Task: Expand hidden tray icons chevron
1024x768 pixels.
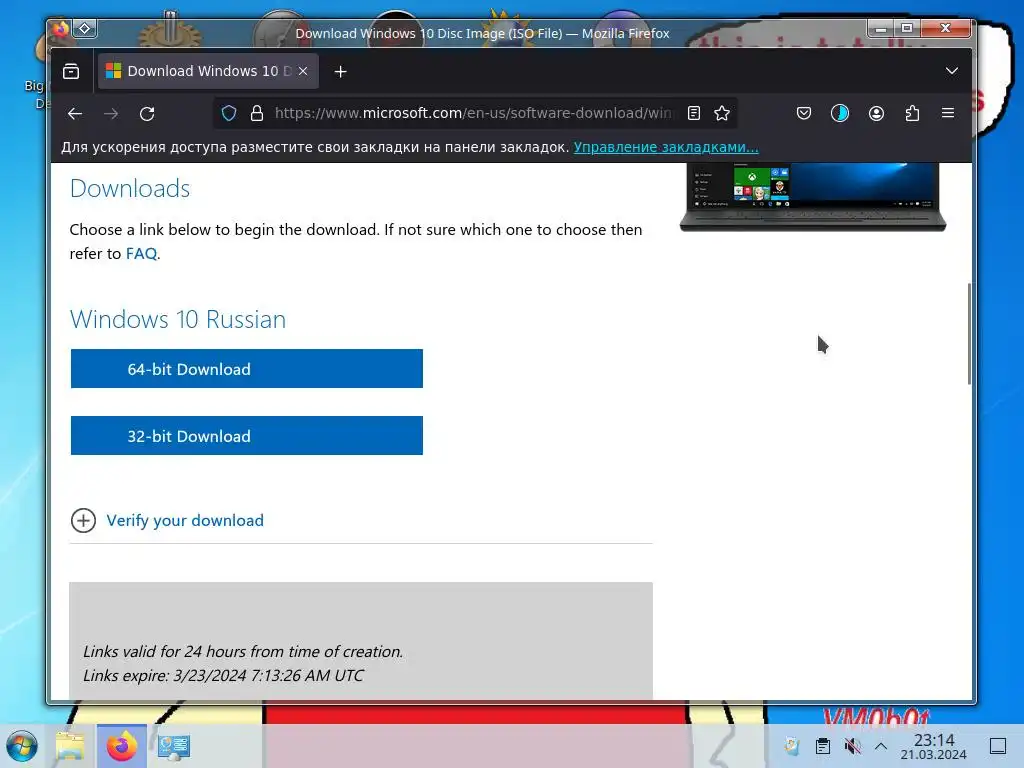Action: (880, 746)
